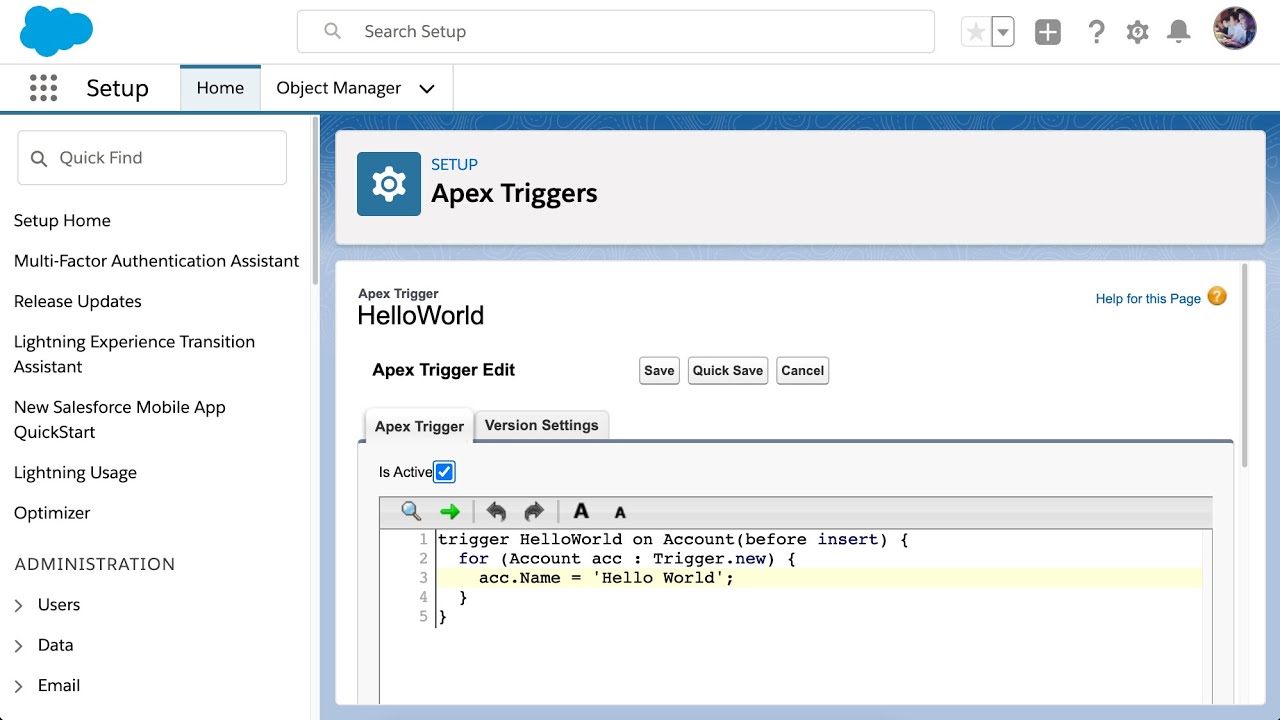Open Lightning Experience Transition Assistant
The width and height of the screenshot is (1280, 720).
134,354
